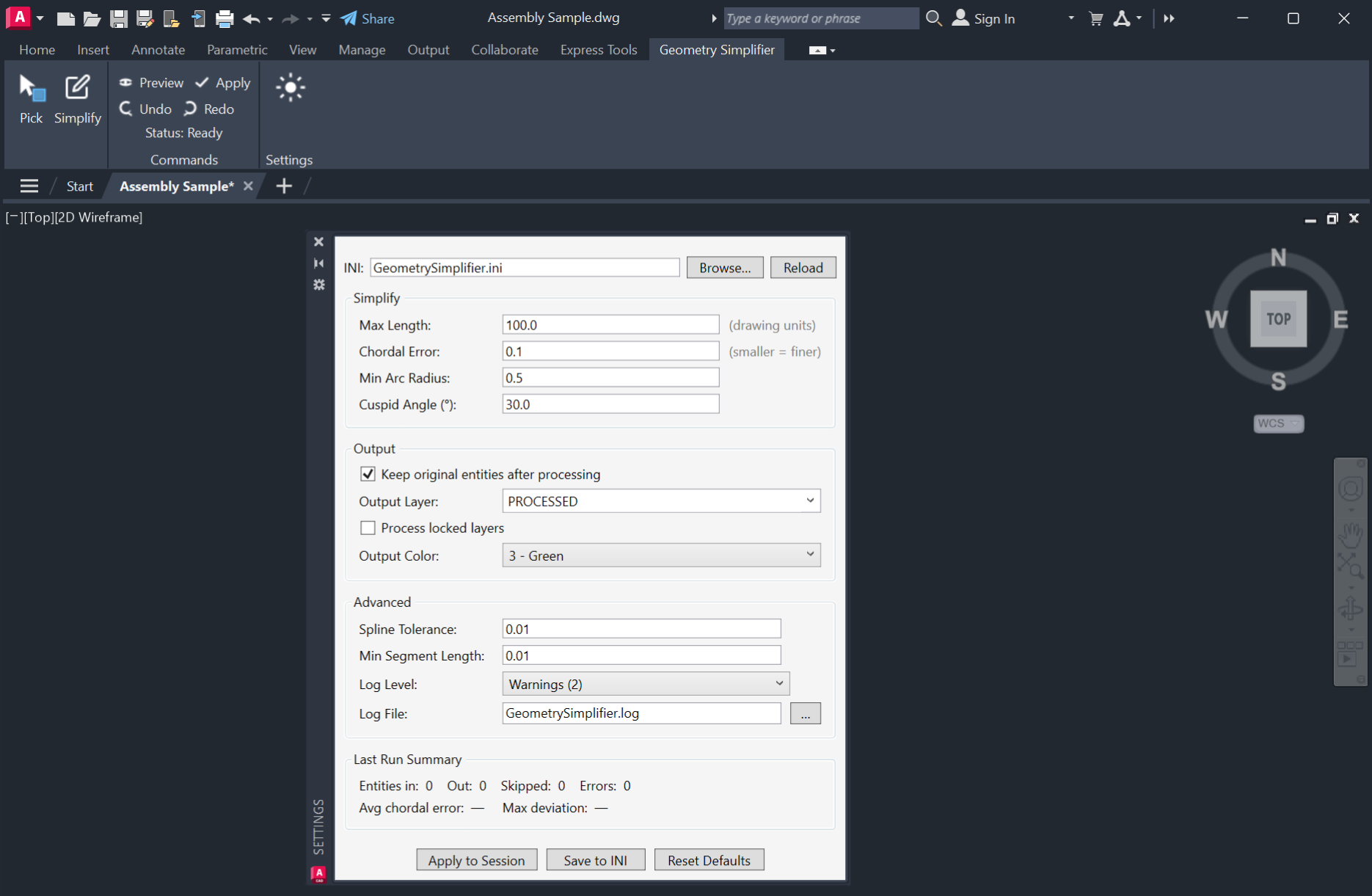Viewport: 1372px width, 896px height.
Task: Open the Output Color dropdown
Action: (x=661, y=556)
